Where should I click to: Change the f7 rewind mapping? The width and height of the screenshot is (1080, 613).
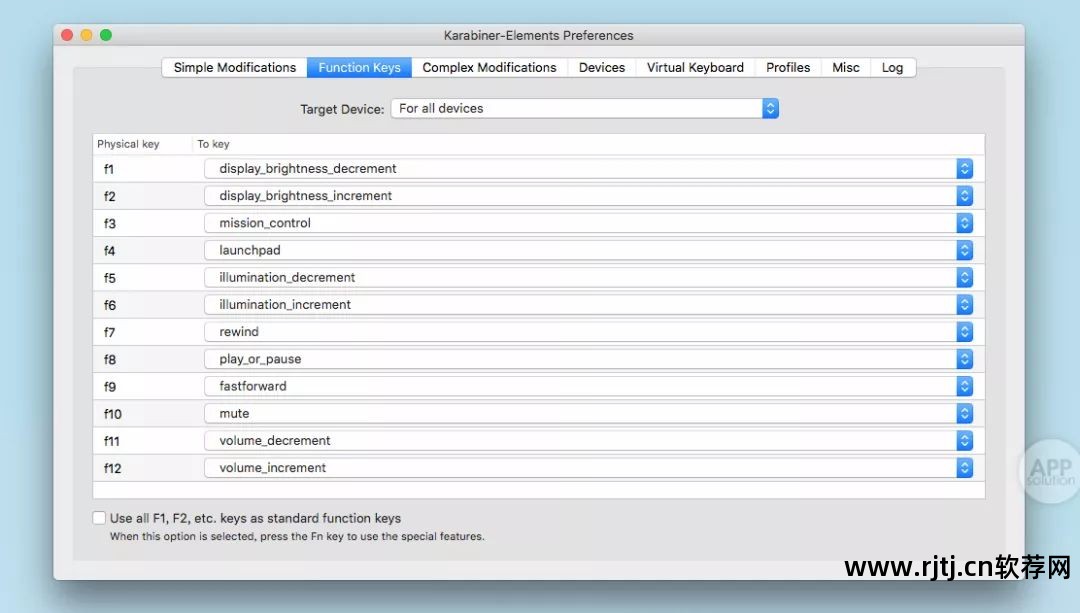[x=588, y=332]
